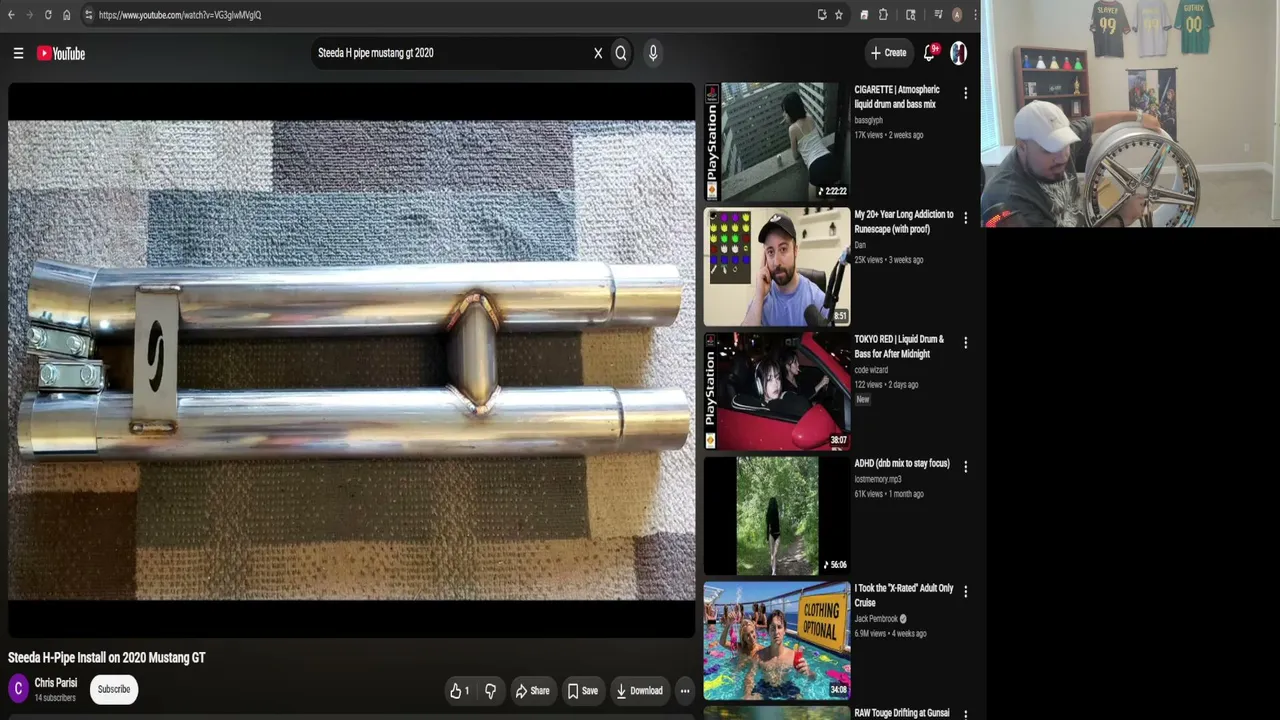This screenshot has height=720, width=1280.
Task: Click the Jack Pembrook channel name
Action: [x=876, y=619]
